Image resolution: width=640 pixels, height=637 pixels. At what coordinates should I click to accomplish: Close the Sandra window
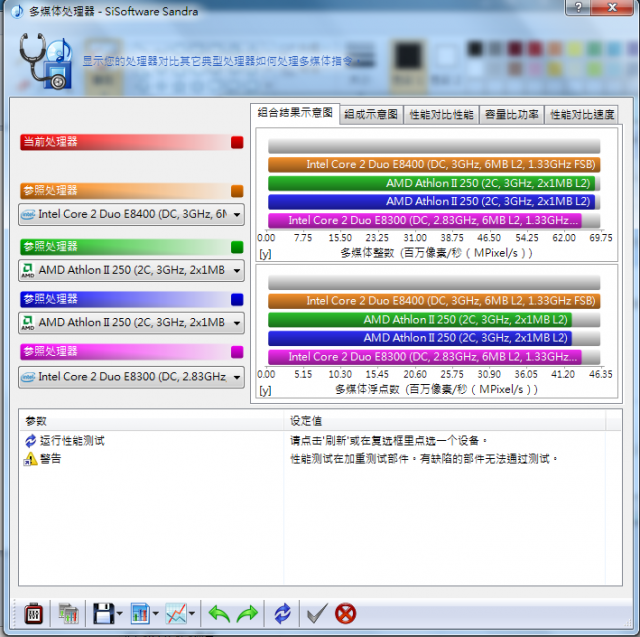pos(612,7)
